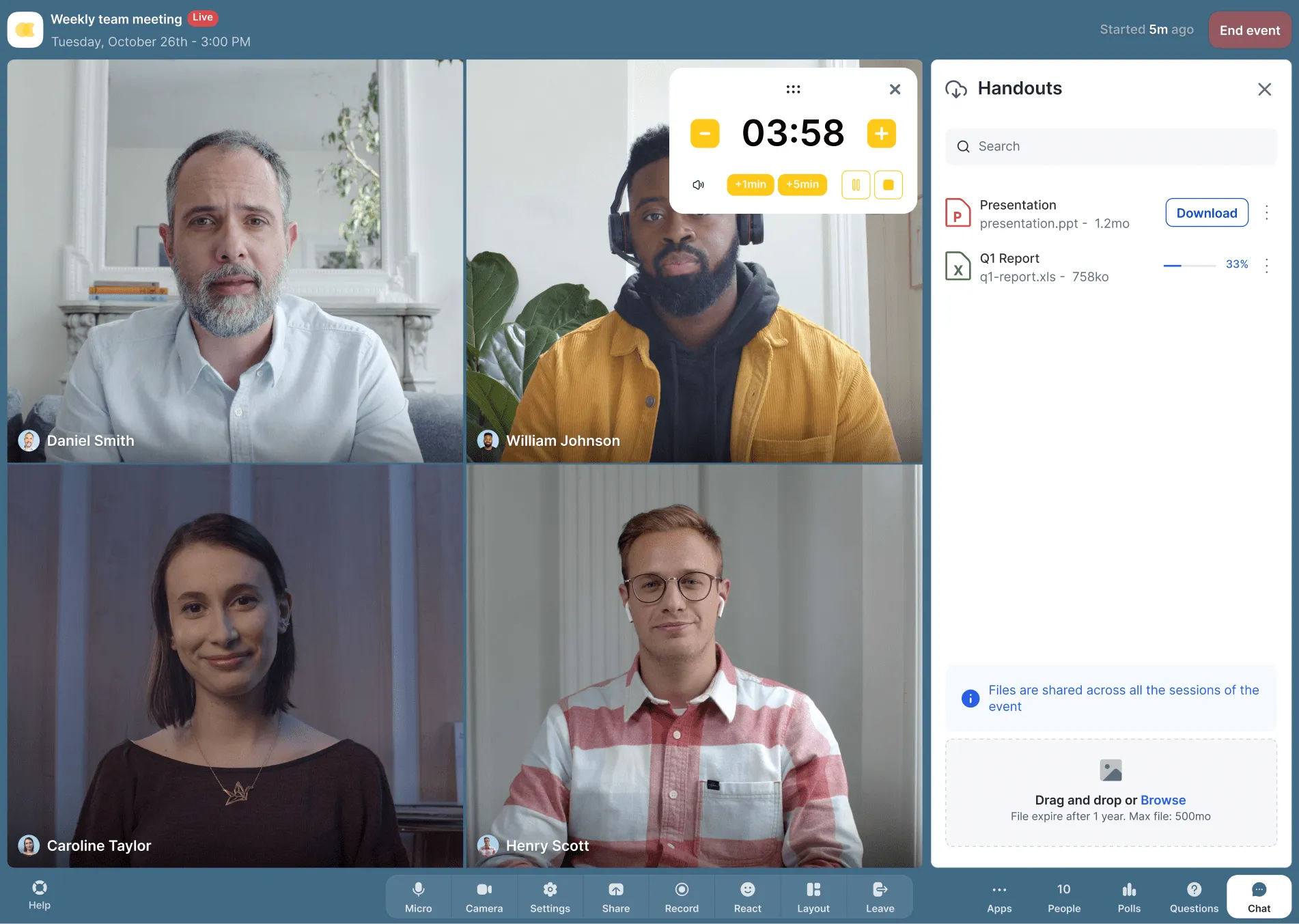Image resolution: width=1299 pixels, height=924 pixels.
Task: End the live event
Action: [x=1249, y=30]
